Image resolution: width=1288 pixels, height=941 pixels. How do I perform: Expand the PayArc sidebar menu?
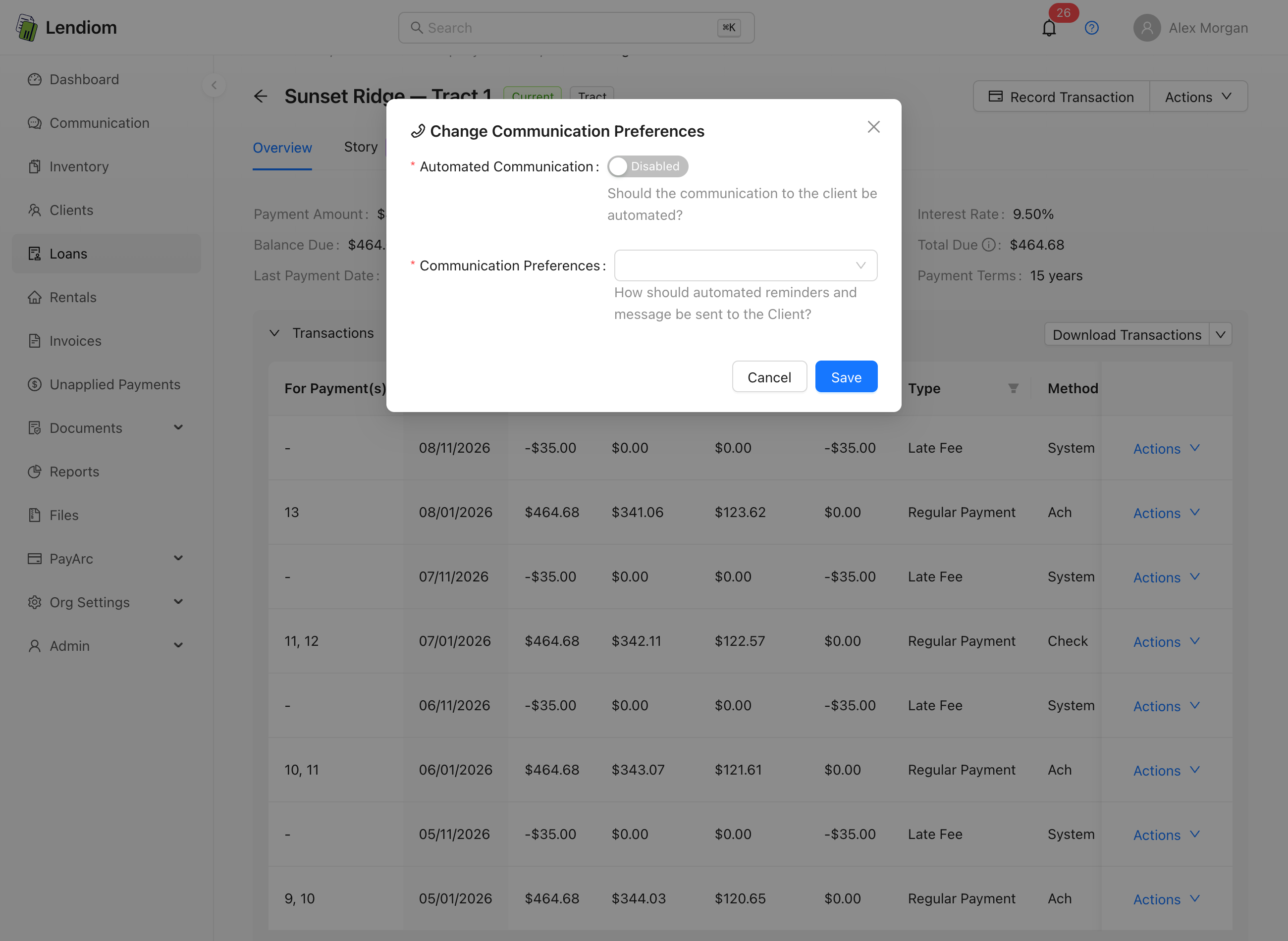click(x=106, y=559)
